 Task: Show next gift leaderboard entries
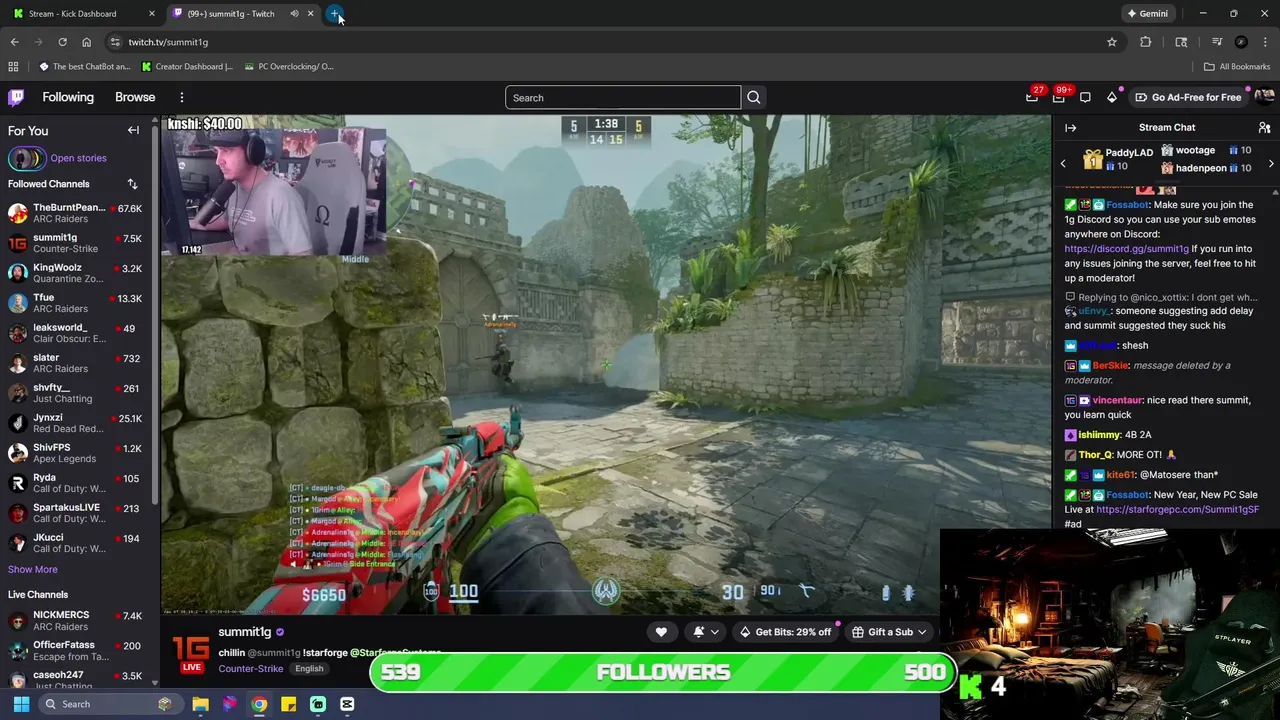coord(1271,163)
